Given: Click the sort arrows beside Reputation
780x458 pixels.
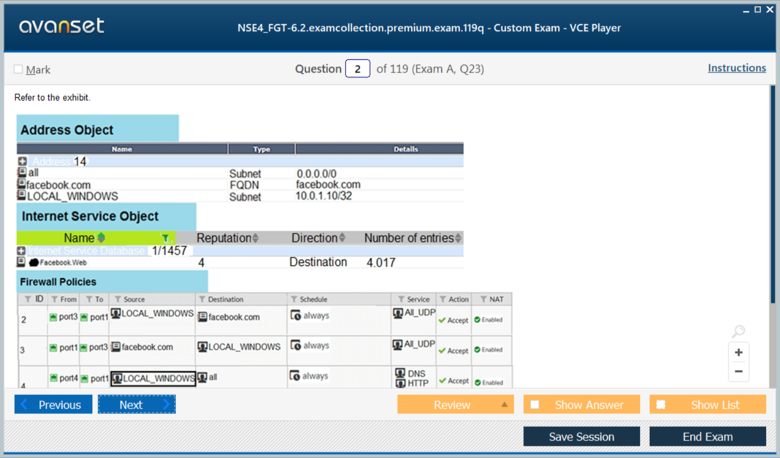Looking at the screenshot, I should click(x=255, y=238).
